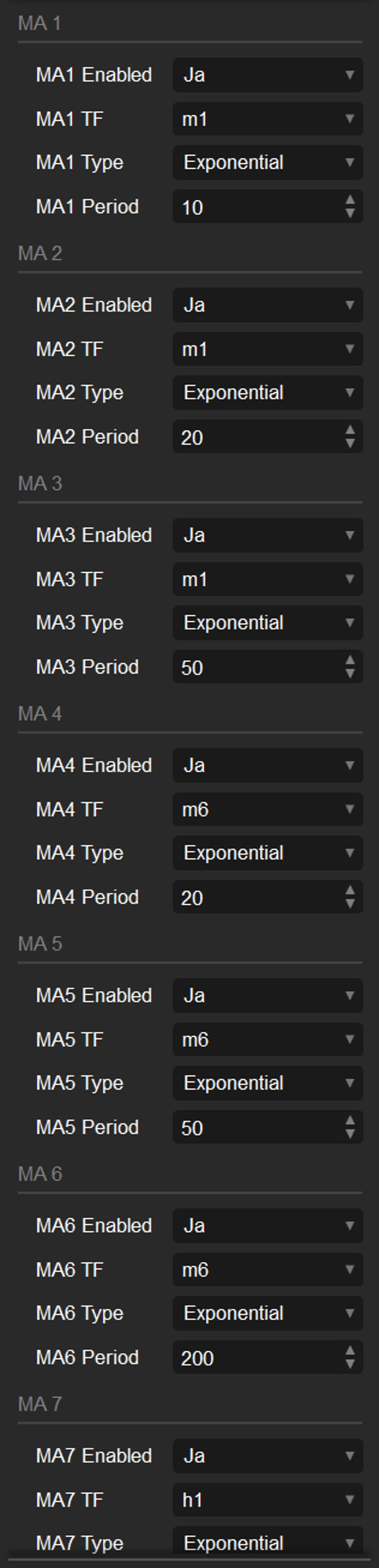This screenshot has height=1568, width=379.
Task: Open the MA1 Type dropdown showing Exponential
Action: [x=267, y=163]
